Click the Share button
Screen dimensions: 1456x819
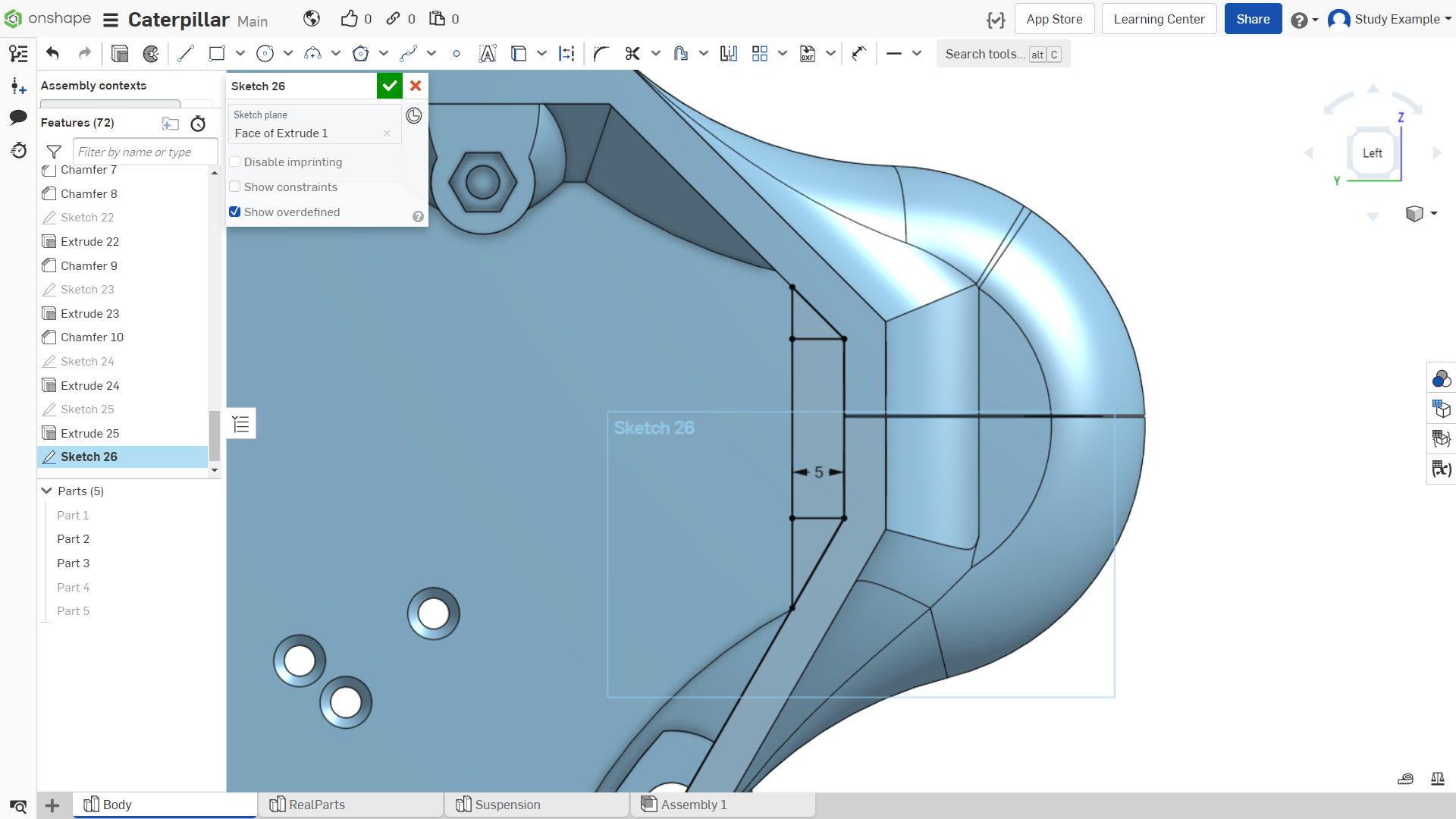[x=1253, y=19]
